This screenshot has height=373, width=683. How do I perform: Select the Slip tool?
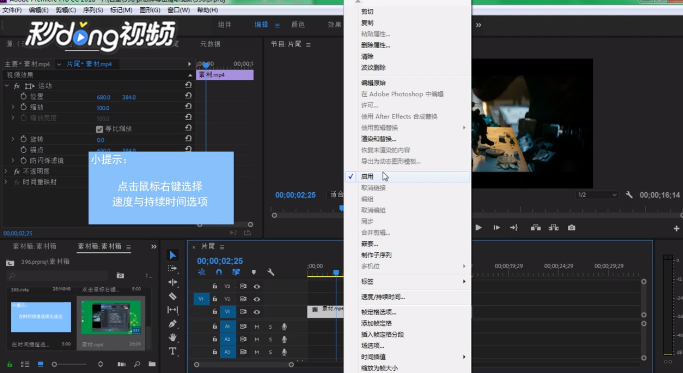click(x=172, y=310)
